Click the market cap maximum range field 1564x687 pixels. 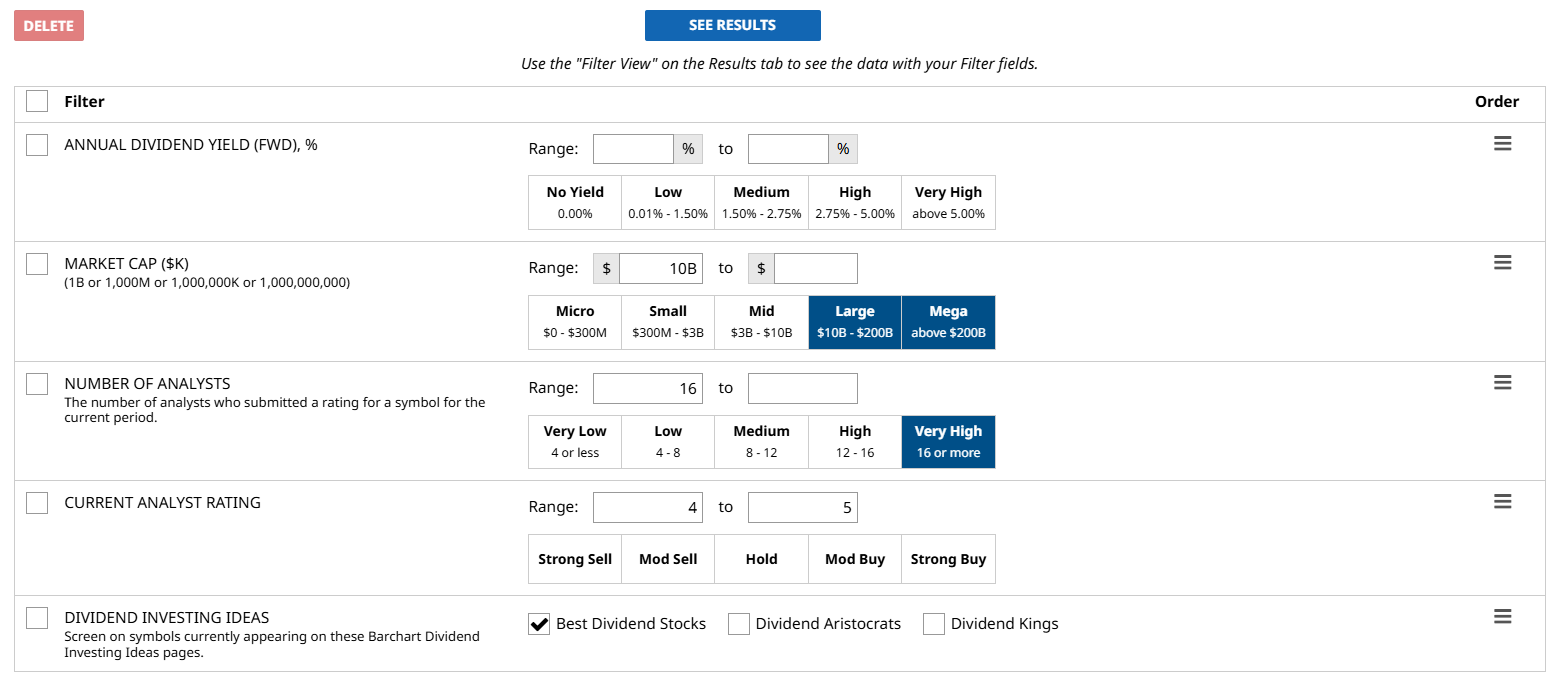pyautogui.click(x=815, y=269)
